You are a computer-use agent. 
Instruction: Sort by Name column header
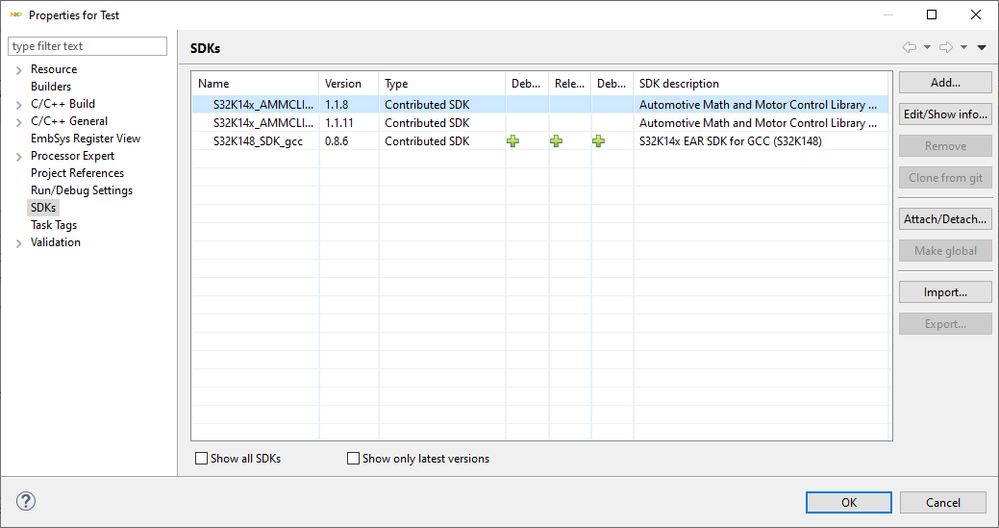pyautogui.click(x=255, y=83)
